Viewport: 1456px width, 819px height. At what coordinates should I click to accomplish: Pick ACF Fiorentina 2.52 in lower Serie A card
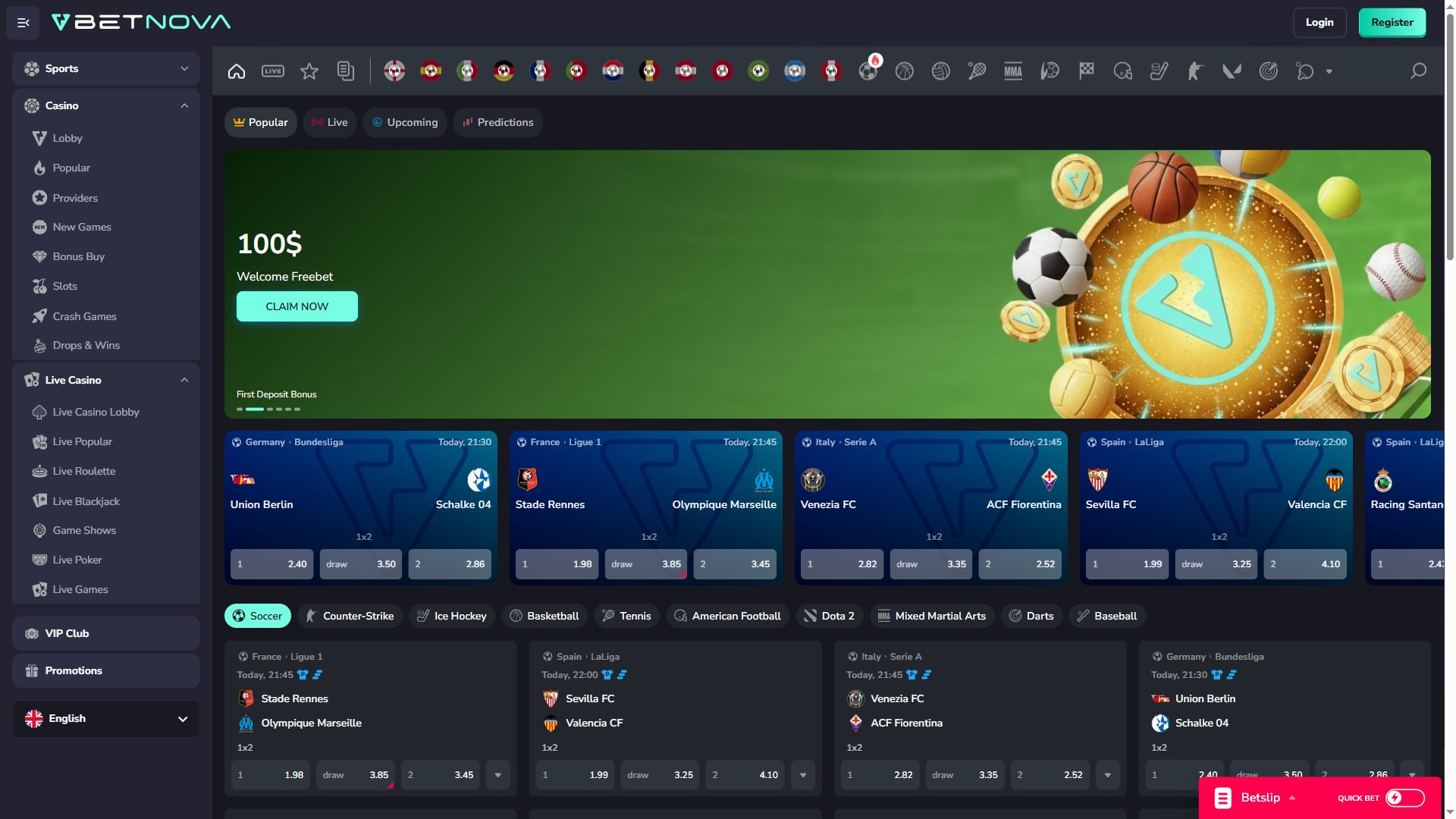click(x=1050, y=775)
